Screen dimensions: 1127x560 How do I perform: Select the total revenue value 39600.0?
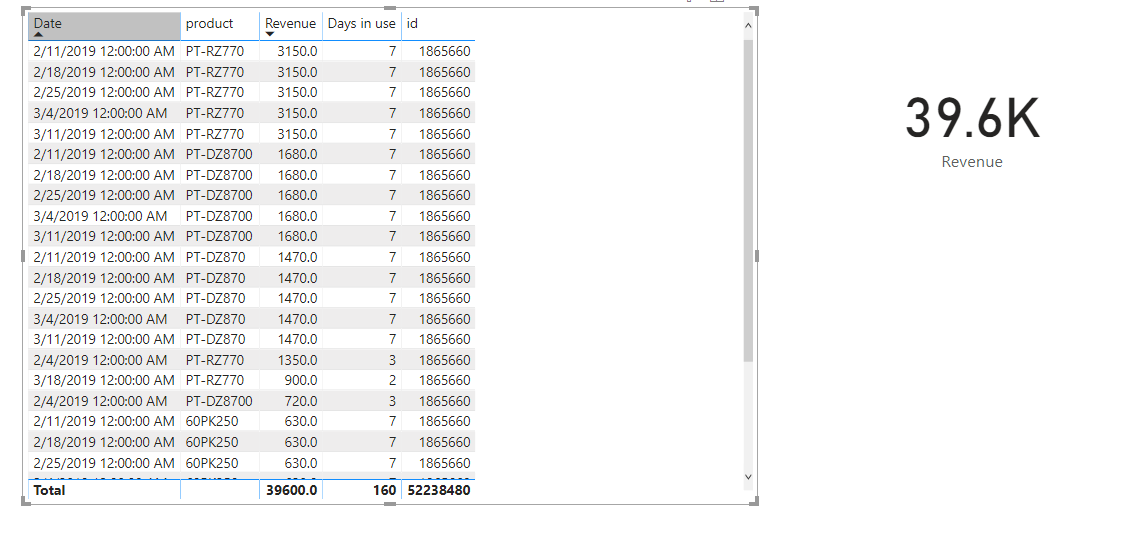pos(291,490)
